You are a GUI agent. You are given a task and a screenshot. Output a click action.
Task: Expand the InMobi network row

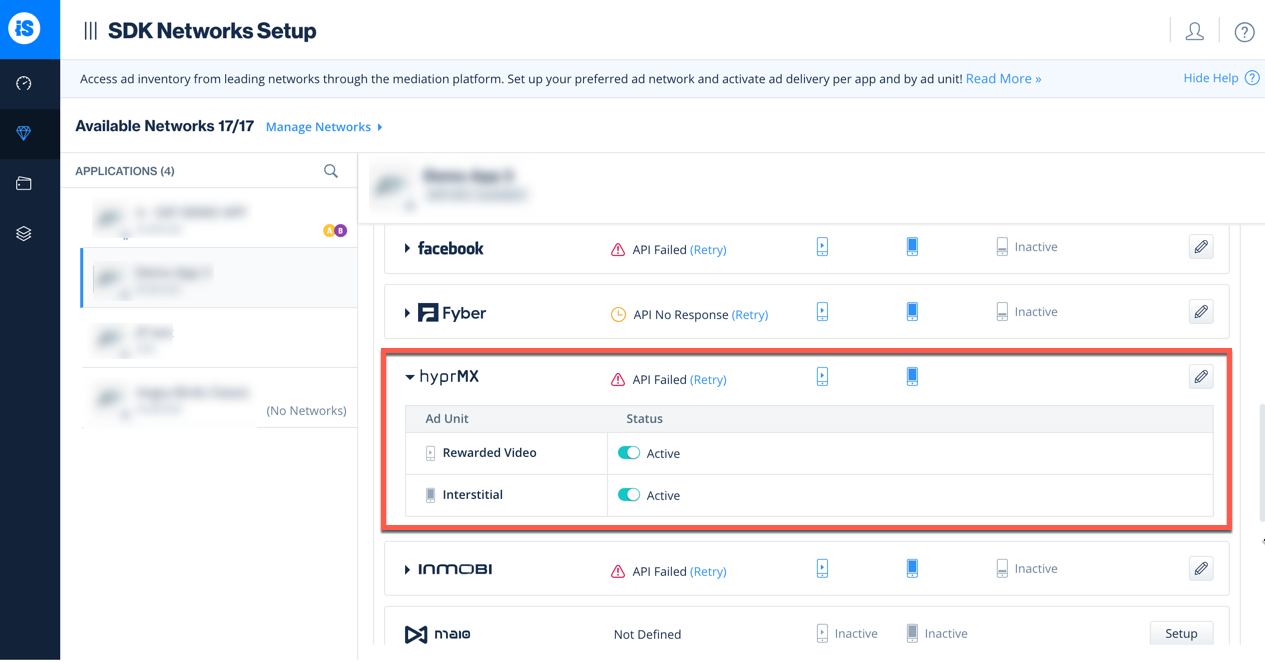point(407,570)
